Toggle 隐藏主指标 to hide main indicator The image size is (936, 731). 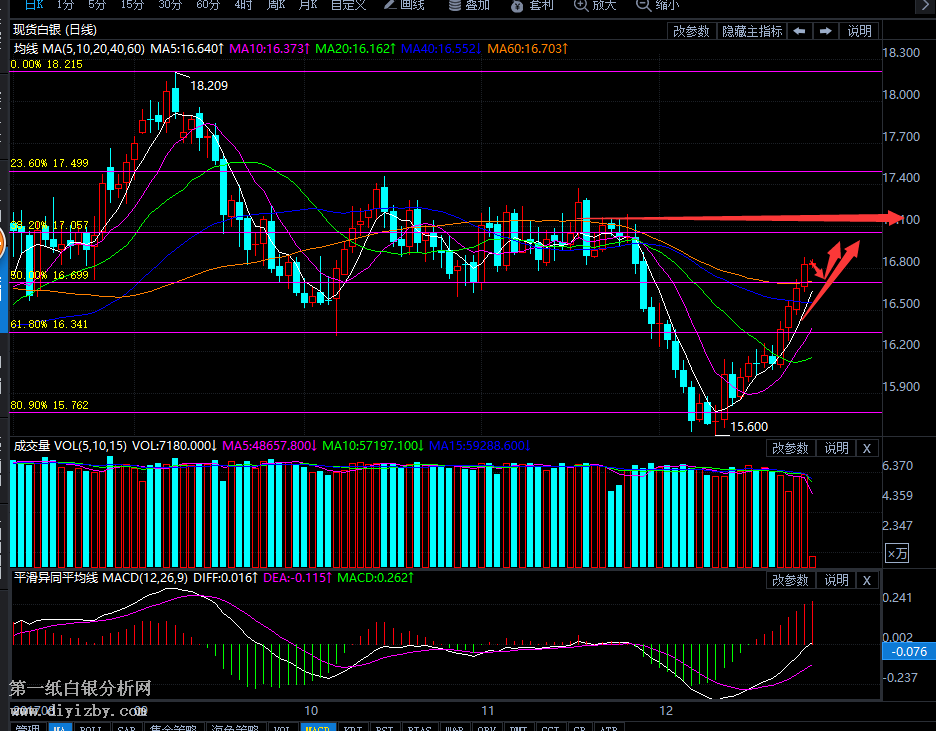752,31
